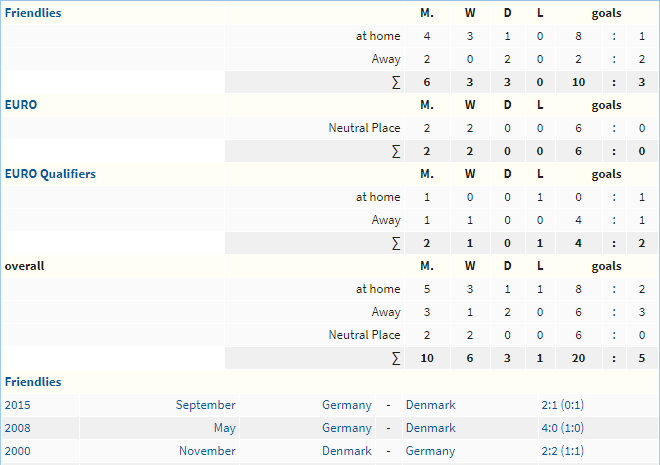Open Germany team link in 2008 row
This screenshot has width=660, height=465.
tap(347, 428)
